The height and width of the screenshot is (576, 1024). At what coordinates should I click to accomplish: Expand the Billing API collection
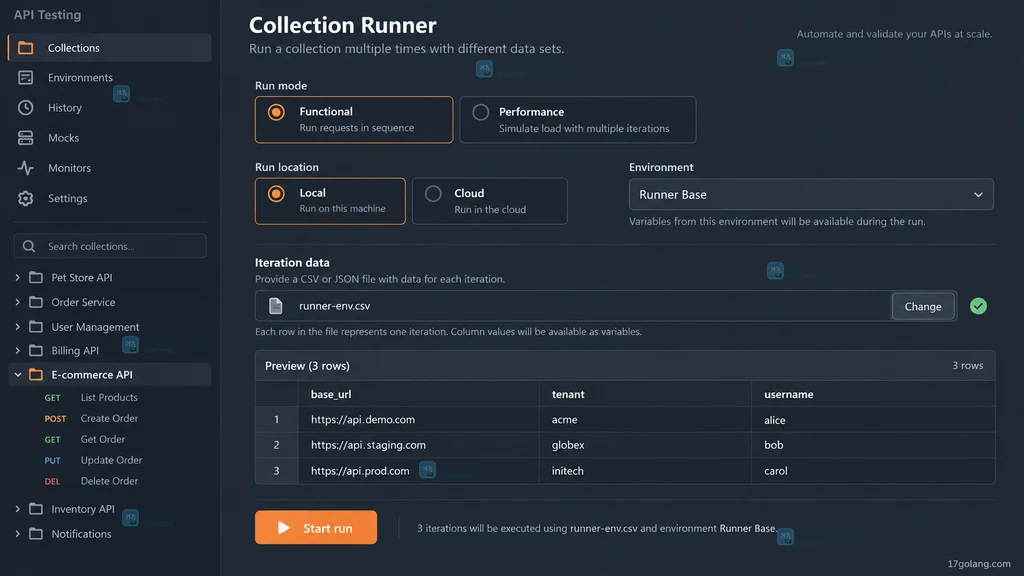pos(18,351)
